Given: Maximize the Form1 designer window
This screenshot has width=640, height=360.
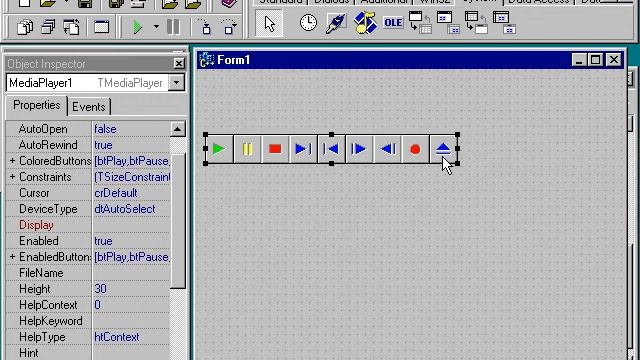Looking at the screenshot, I should point(596,60).
